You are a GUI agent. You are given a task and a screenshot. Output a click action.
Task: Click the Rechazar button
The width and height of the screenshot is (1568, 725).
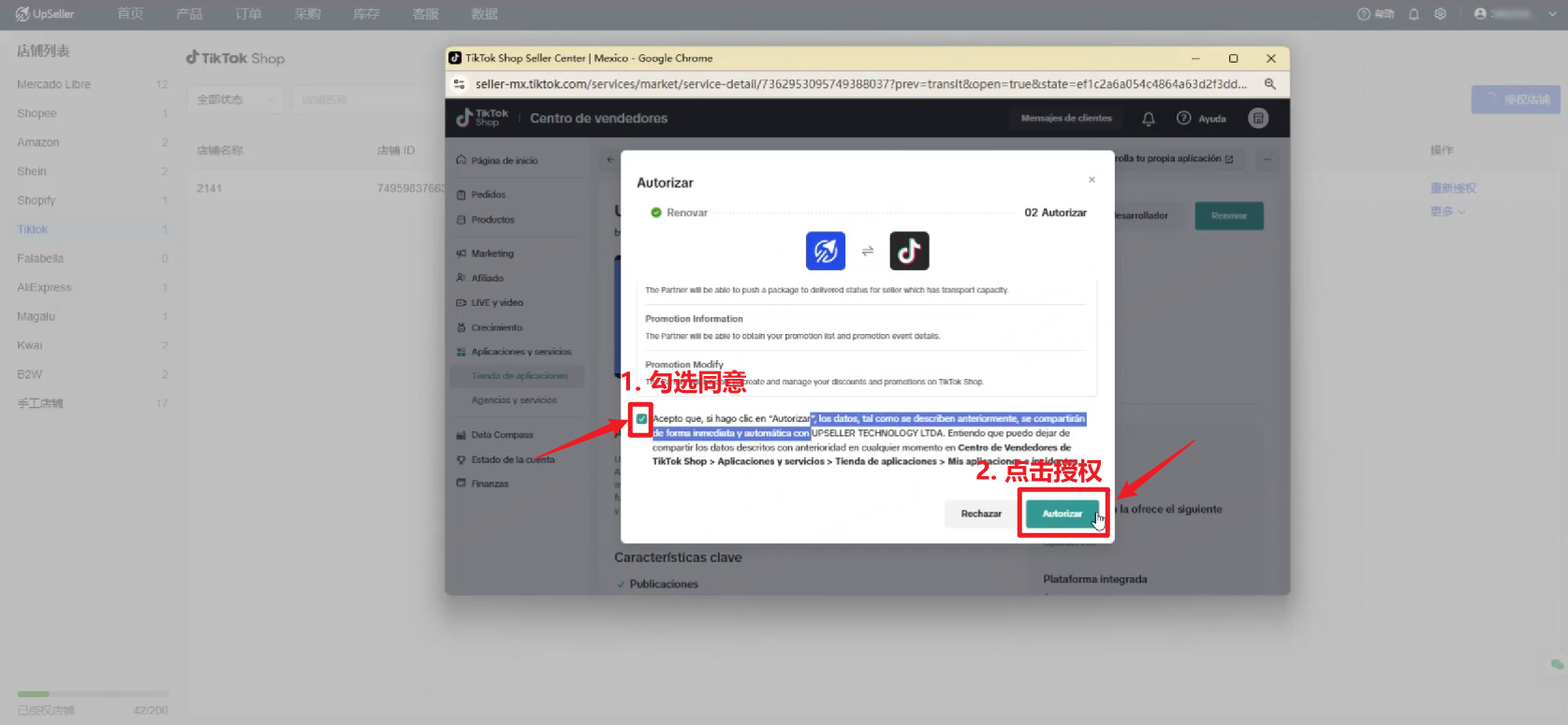tap(981, 514)
